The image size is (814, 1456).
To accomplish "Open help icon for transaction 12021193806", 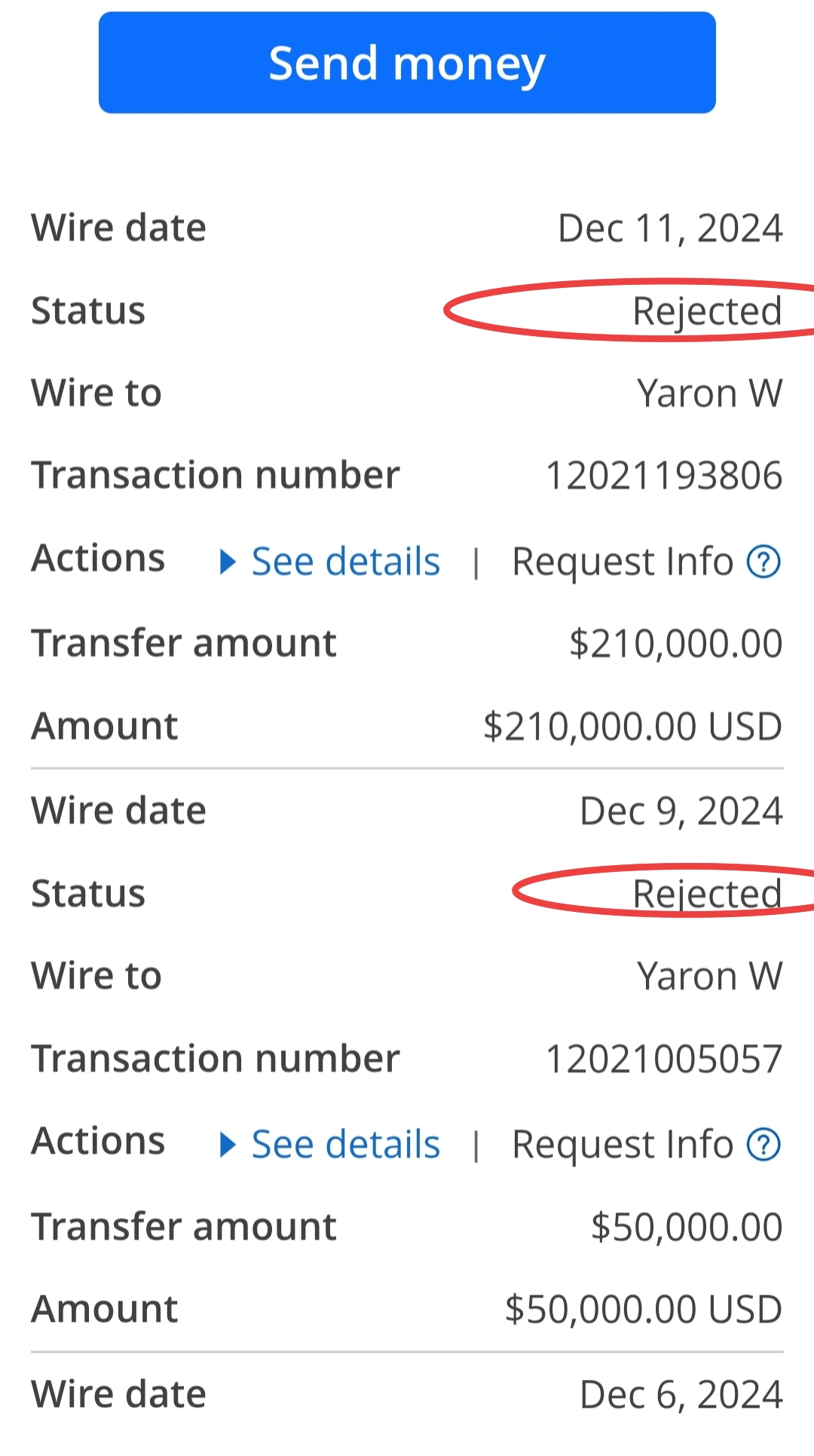I will pyautogui.click(x=764, y=562).
